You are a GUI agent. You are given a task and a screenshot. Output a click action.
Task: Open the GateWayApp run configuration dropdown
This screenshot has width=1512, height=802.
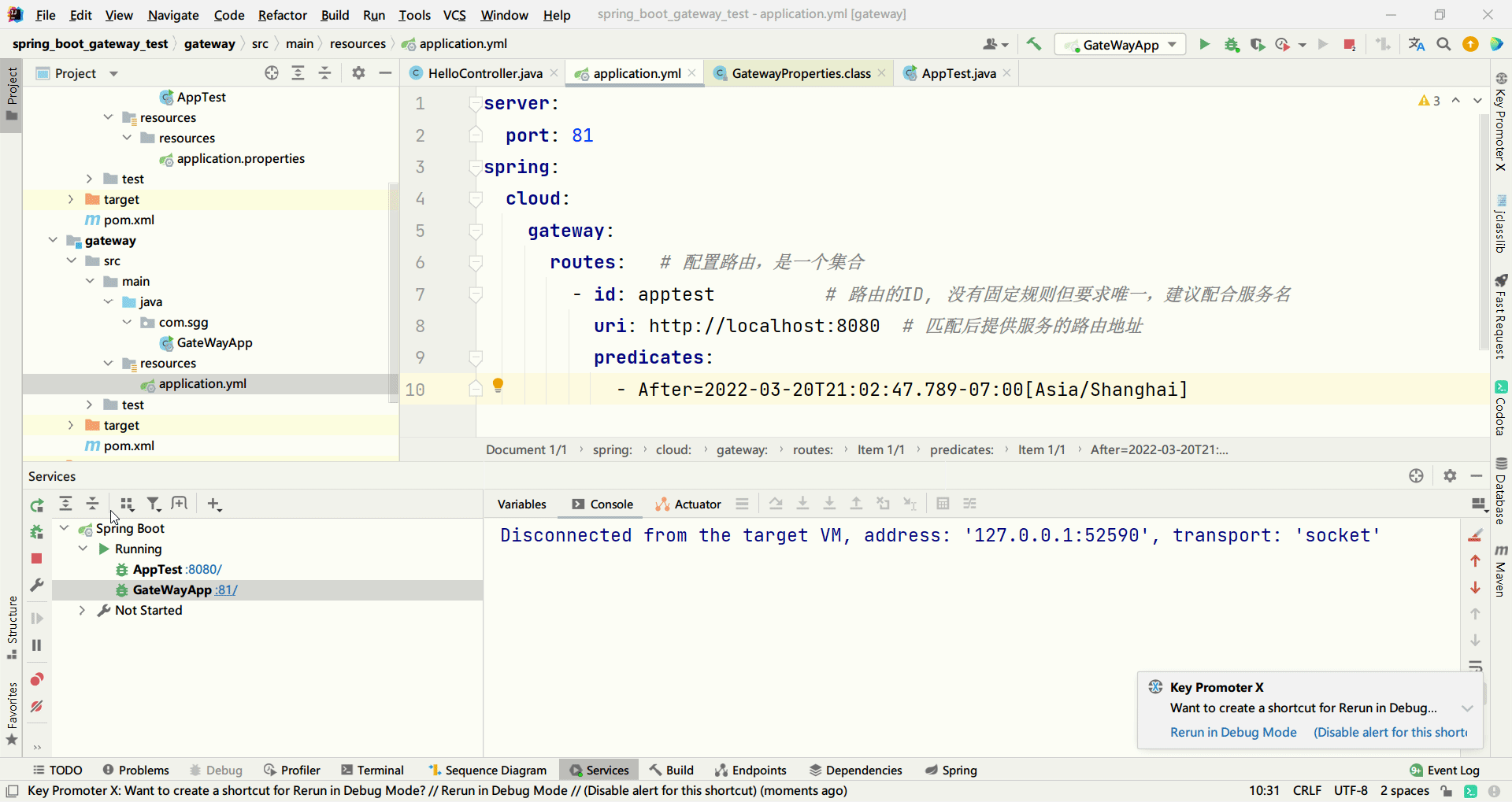coord(1121,45)
